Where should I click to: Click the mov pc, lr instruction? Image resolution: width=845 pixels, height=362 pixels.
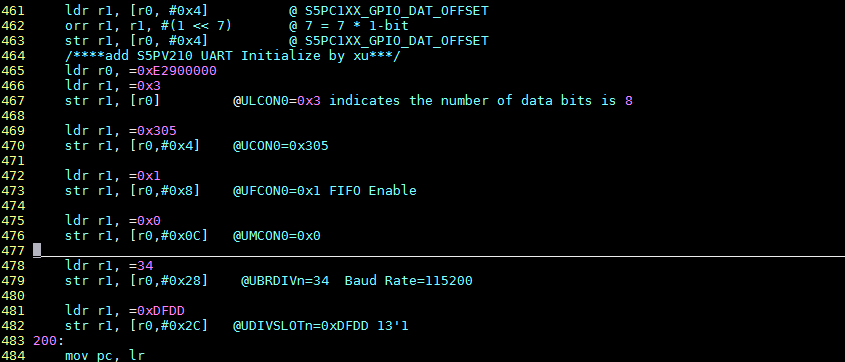pos(105,356)
